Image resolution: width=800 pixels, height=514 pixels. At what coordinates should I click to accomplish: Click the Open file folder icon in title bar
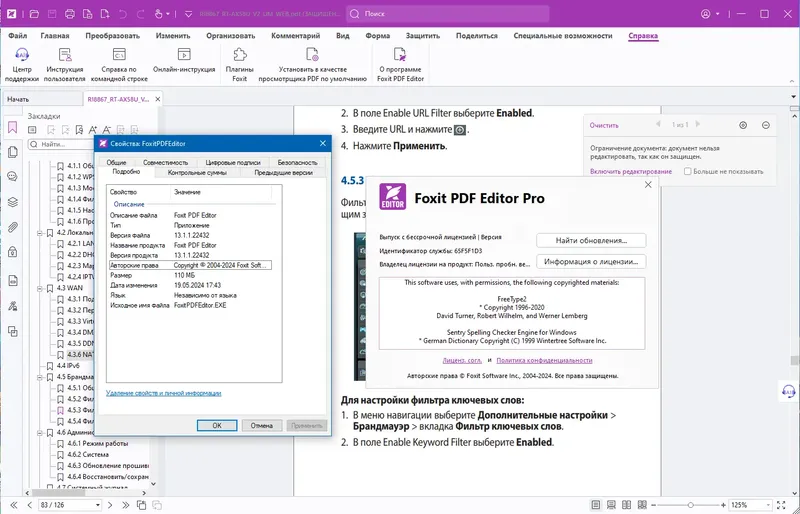click(x=34, y=14)
